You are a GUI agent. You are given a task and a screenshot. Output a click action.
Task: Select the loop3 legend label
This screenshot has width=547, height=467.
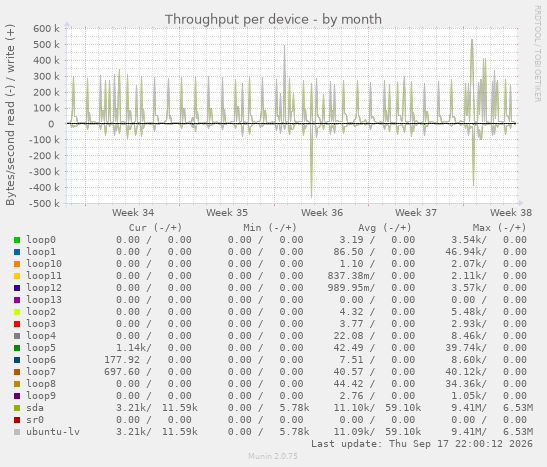(41, 324)
